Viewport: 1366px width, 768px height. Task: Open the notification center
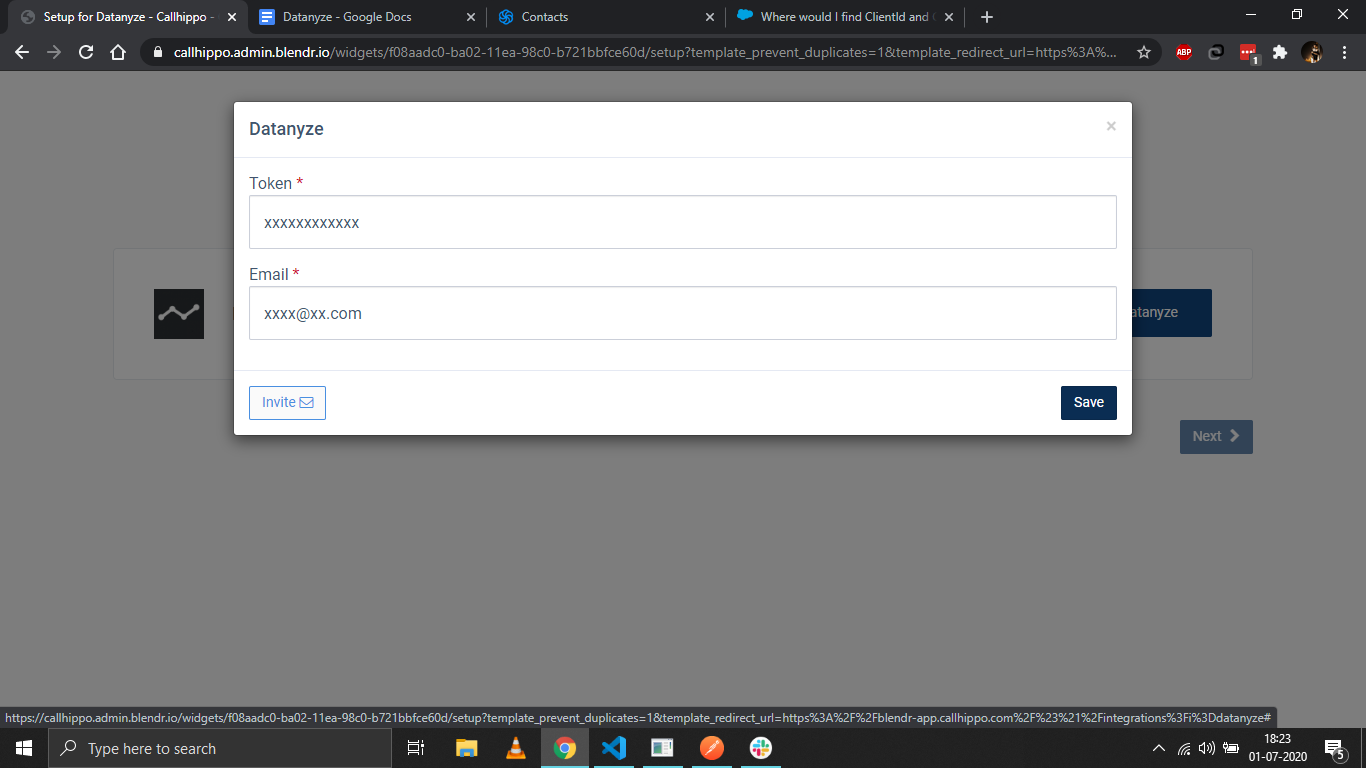[1334, 748]
